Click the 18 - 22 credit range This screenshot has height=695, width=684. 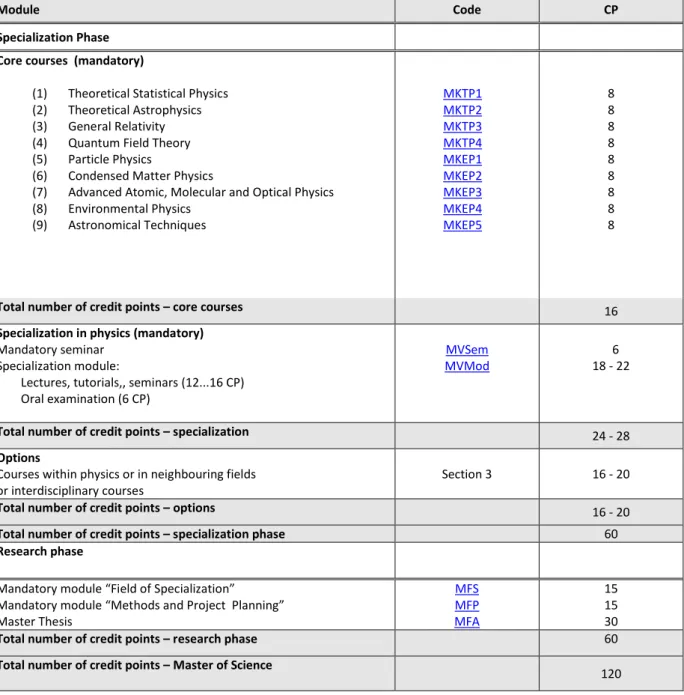(x=611, y=366)
